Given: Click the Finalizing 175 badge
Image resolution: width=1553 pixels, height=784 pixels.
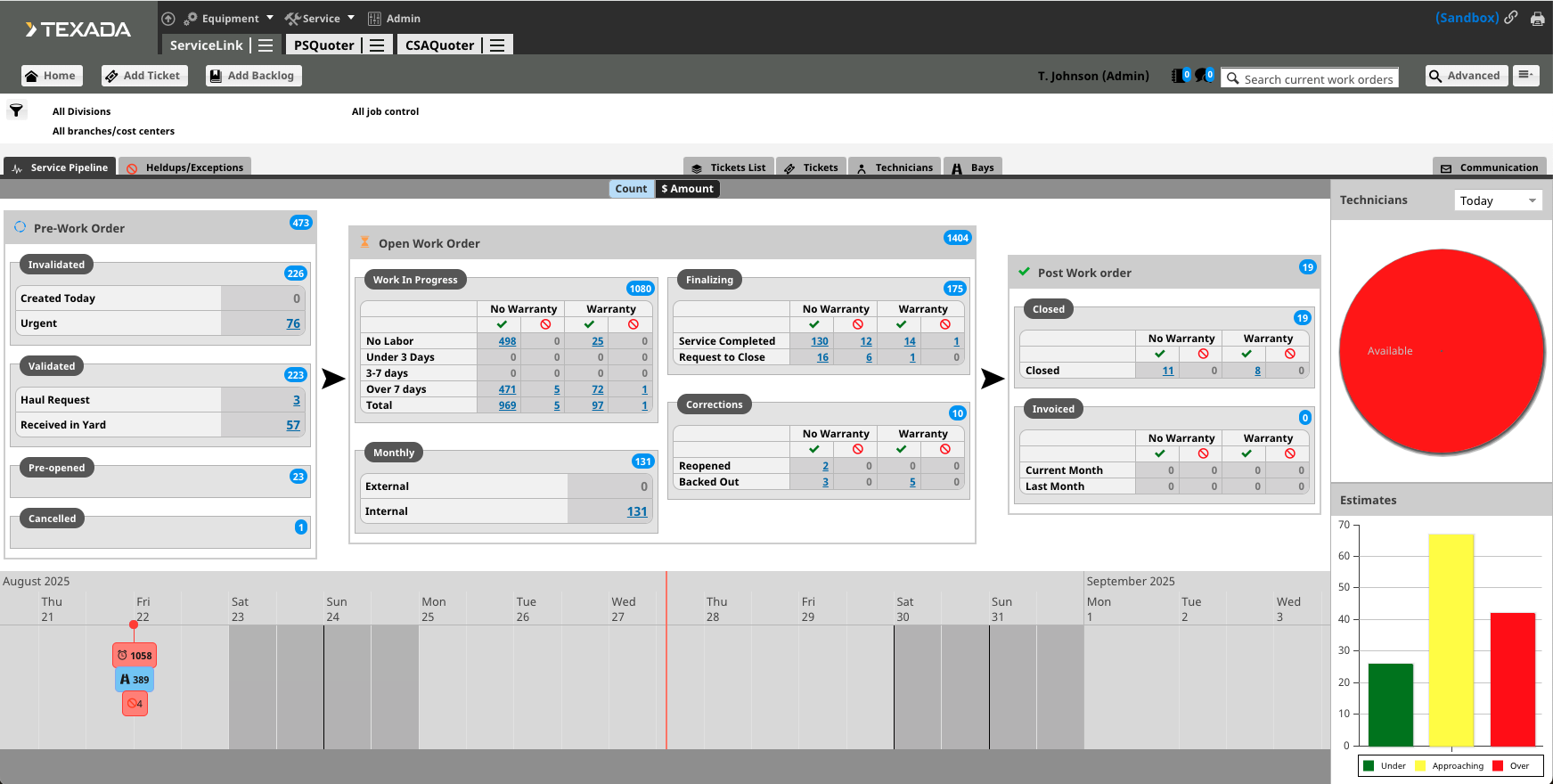Looking at the screenshot, I should (955, 289).
